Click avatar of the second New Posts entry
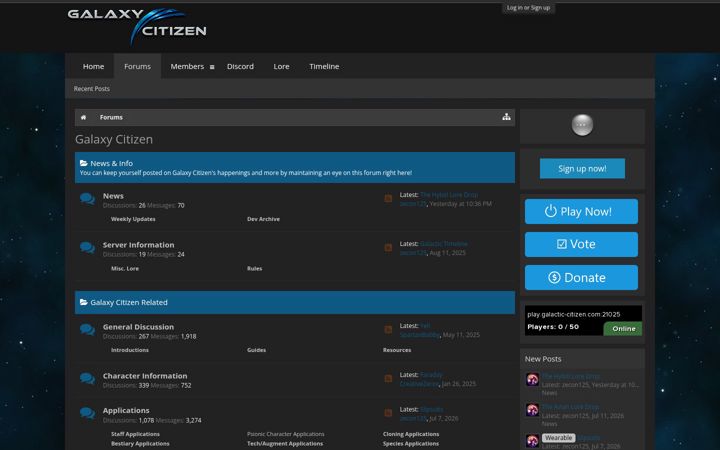This screenshot has width=720, height=450. (532, 410)
